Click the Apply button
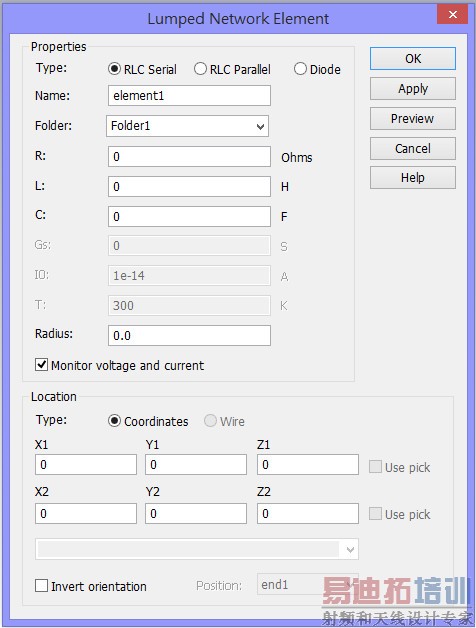 pyautogui.click(x=413, y=89)
